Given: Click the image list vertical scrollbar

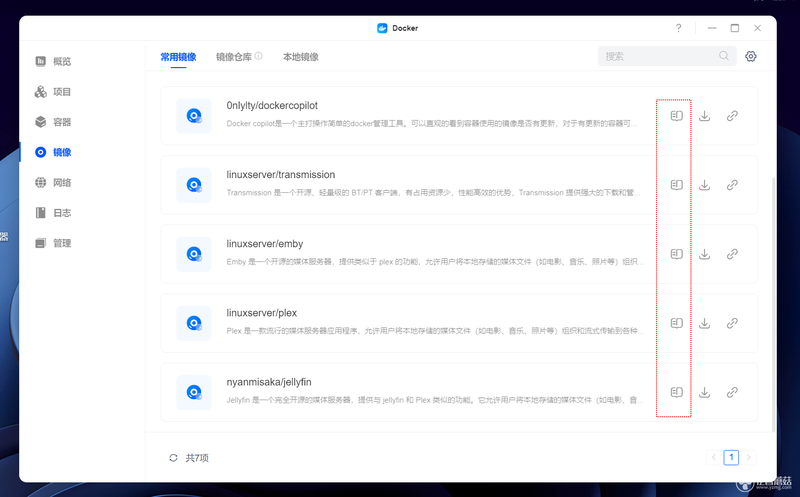Looking at the screenshot, I should 773,304.
